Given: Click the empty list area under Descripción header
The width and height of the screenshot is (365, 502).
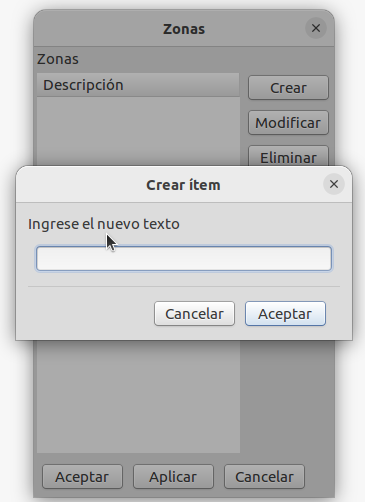Looking at the screenshot, I should [x=138, y=131].
